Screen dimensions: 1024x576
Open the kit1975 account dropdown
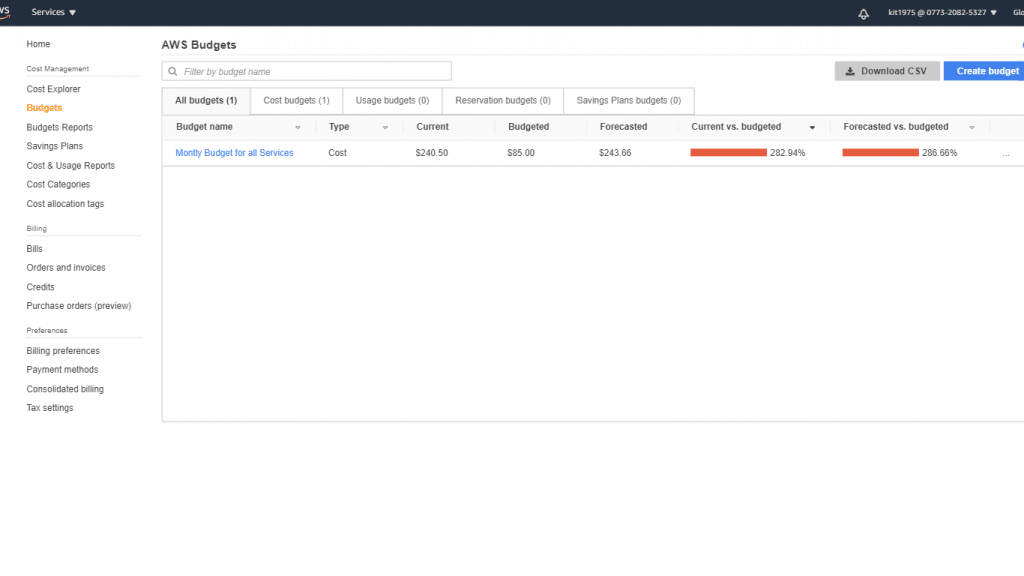pos(942,12)
